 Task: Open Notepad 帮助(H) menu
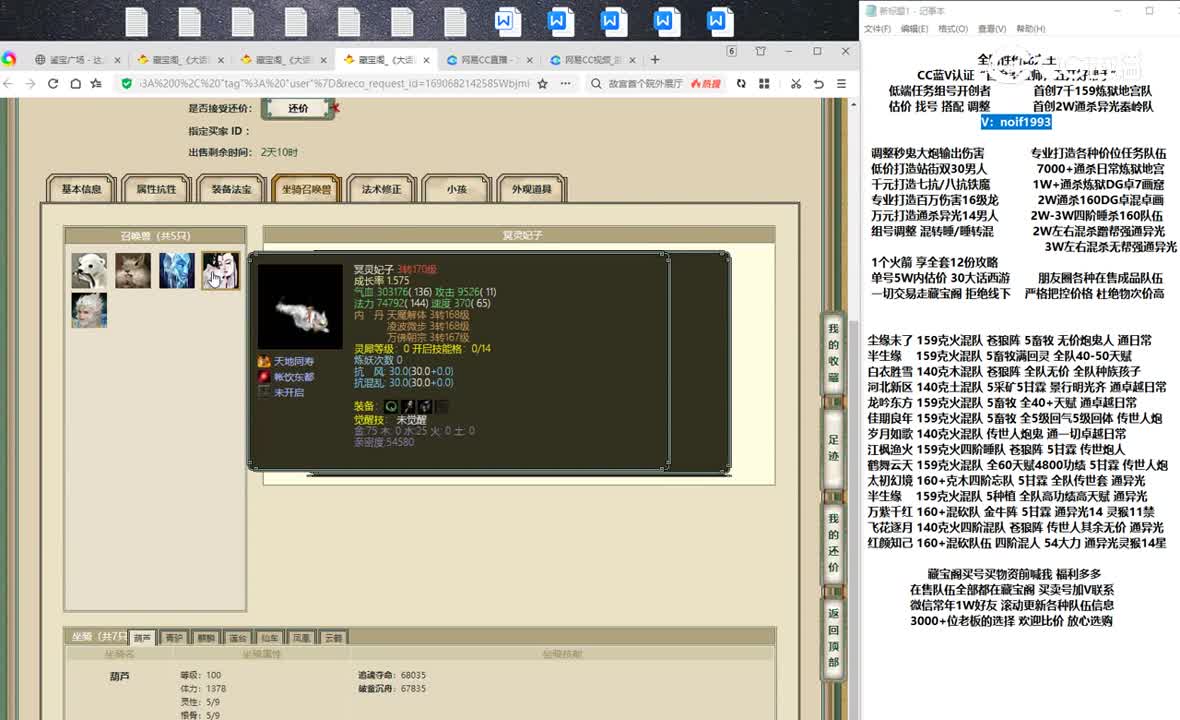coord(1031,29)
